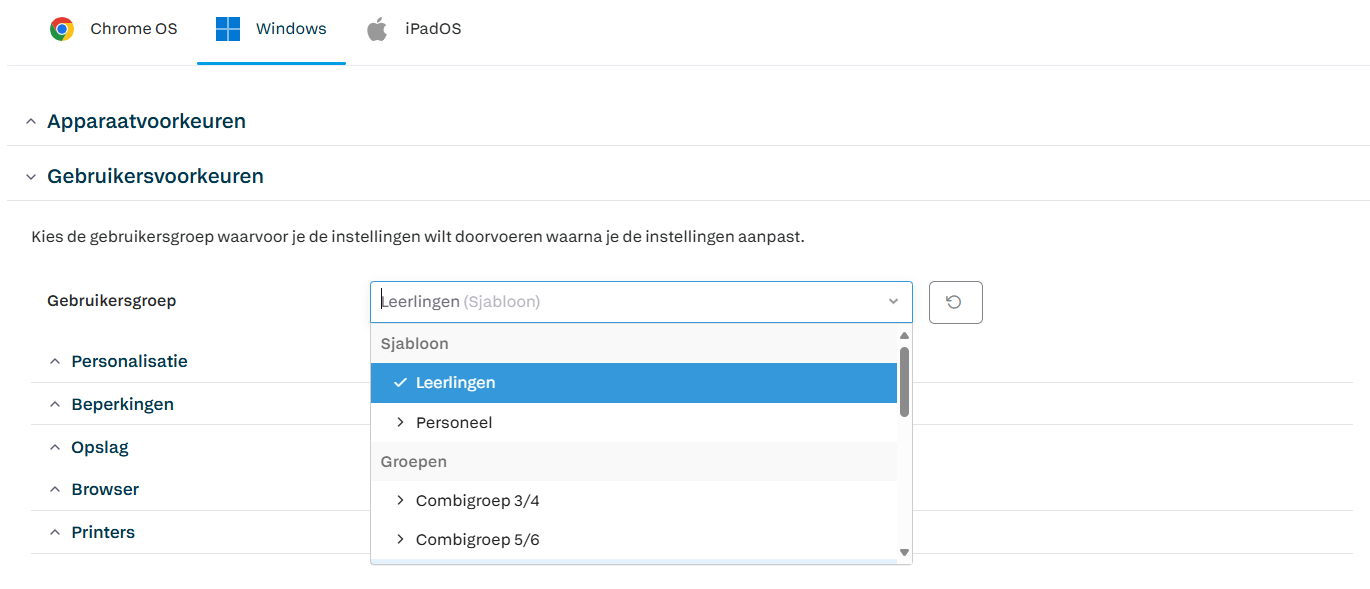Click the reset arrow icon beside Gebruikersgroep

pos(955,302)
